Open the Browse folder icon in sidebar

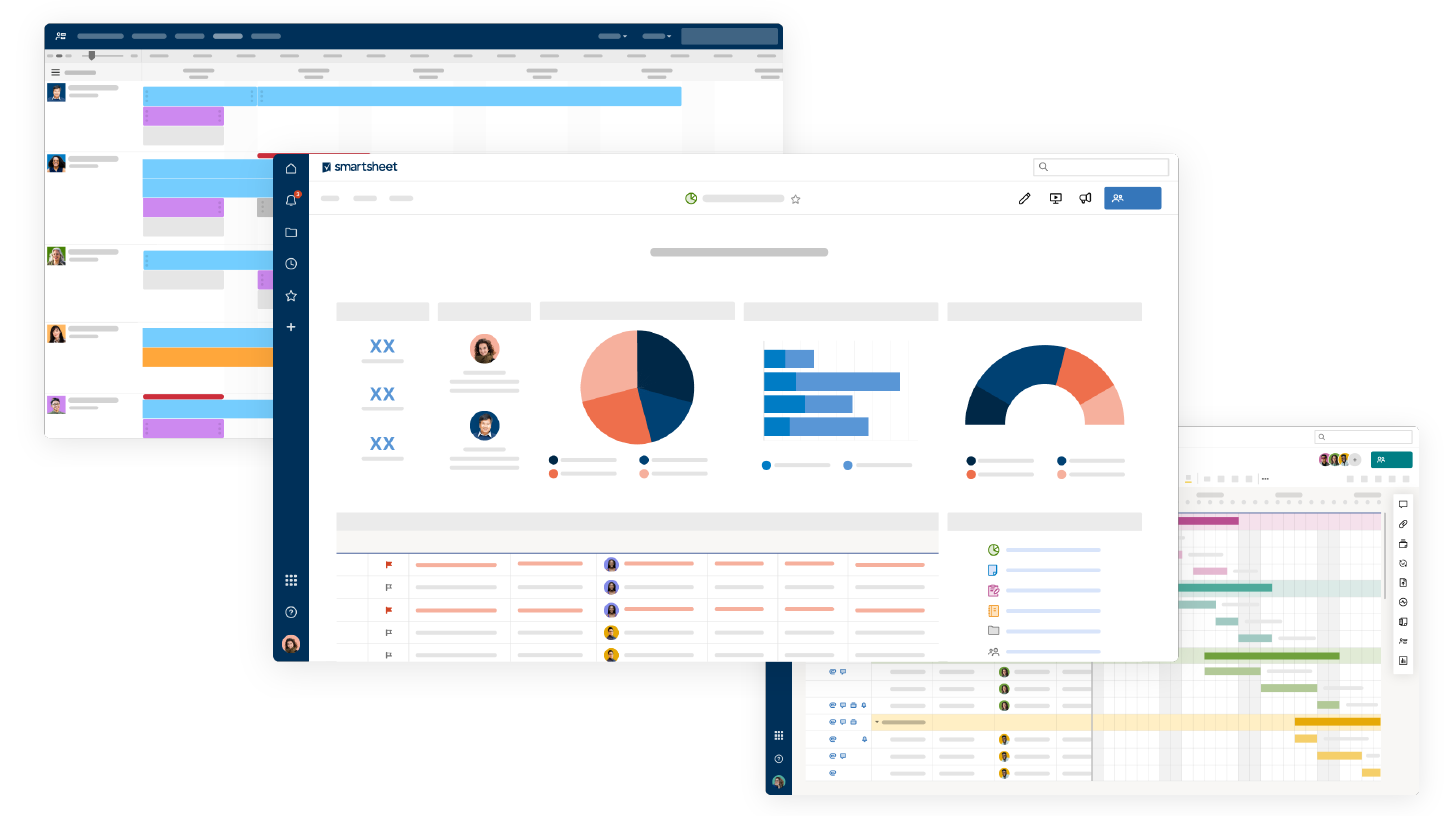pyautogui.click(x=291, y=232)
